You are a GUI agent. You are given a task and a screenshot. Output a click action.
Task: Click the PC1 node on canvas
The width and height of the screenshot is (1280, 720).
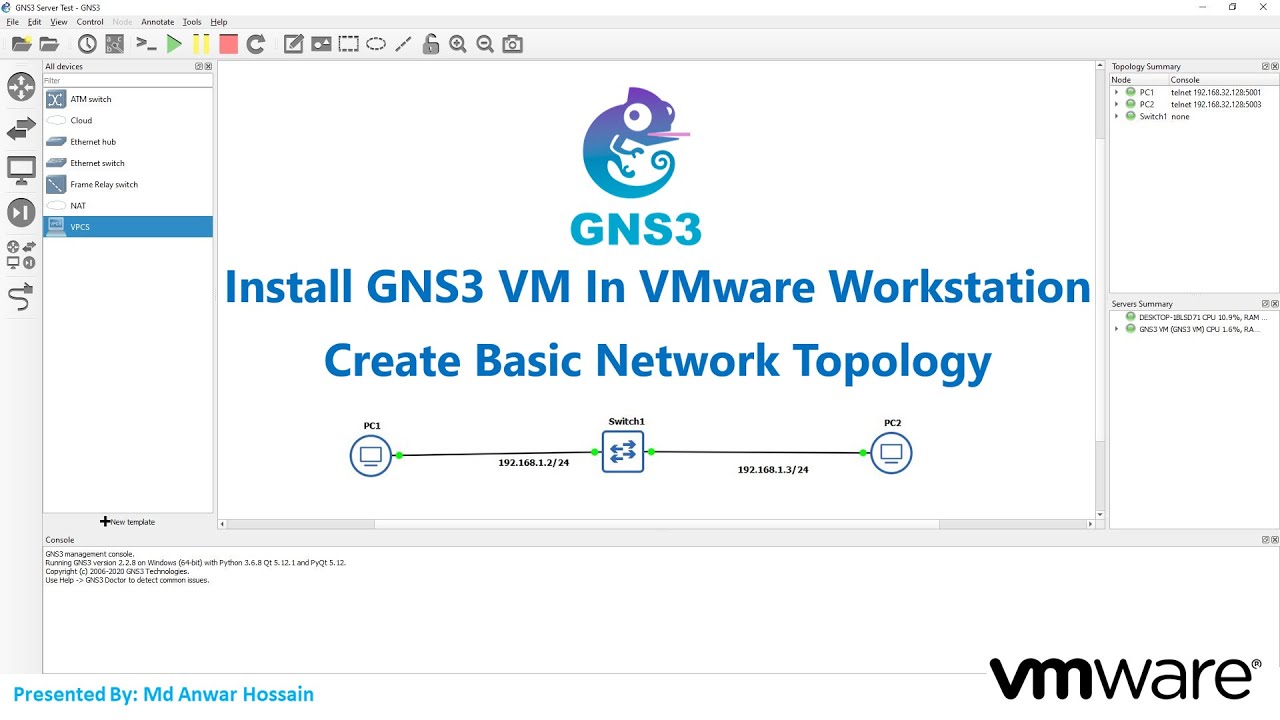click(371, 456)
